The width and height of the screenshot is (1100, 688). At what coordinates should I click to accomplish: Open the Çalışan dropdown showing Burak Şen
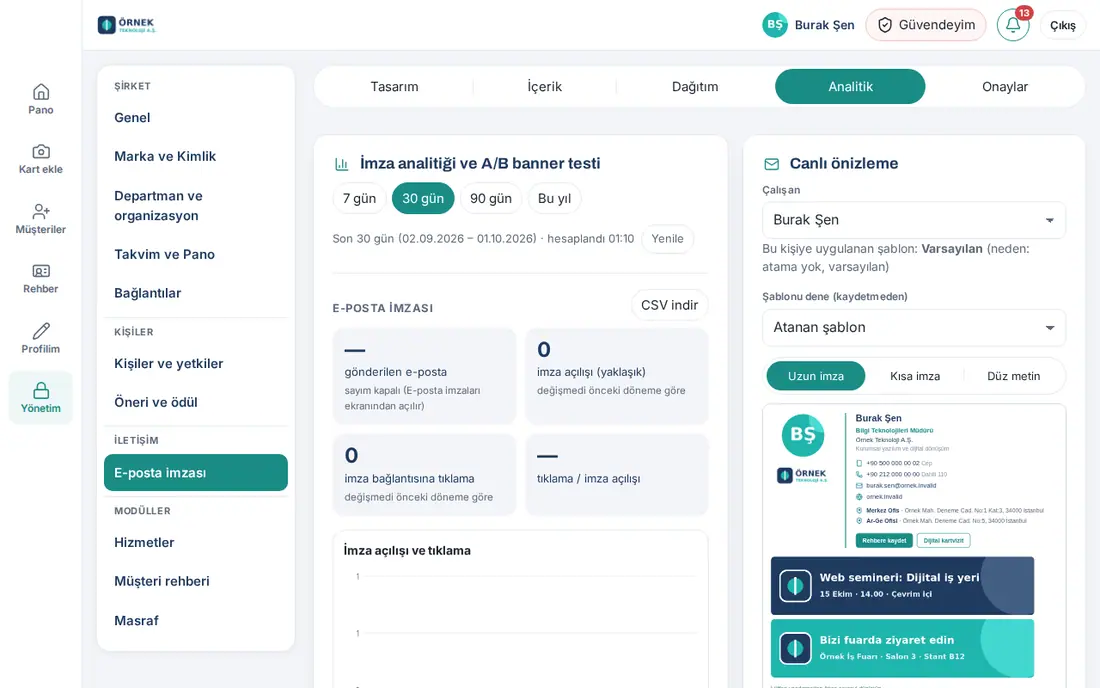tap(913, 220)
